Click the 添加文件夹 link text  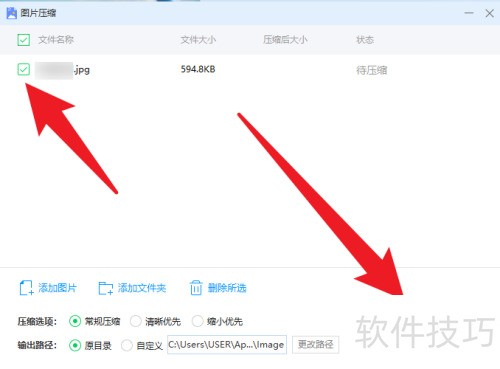click(x=142, y=288)
